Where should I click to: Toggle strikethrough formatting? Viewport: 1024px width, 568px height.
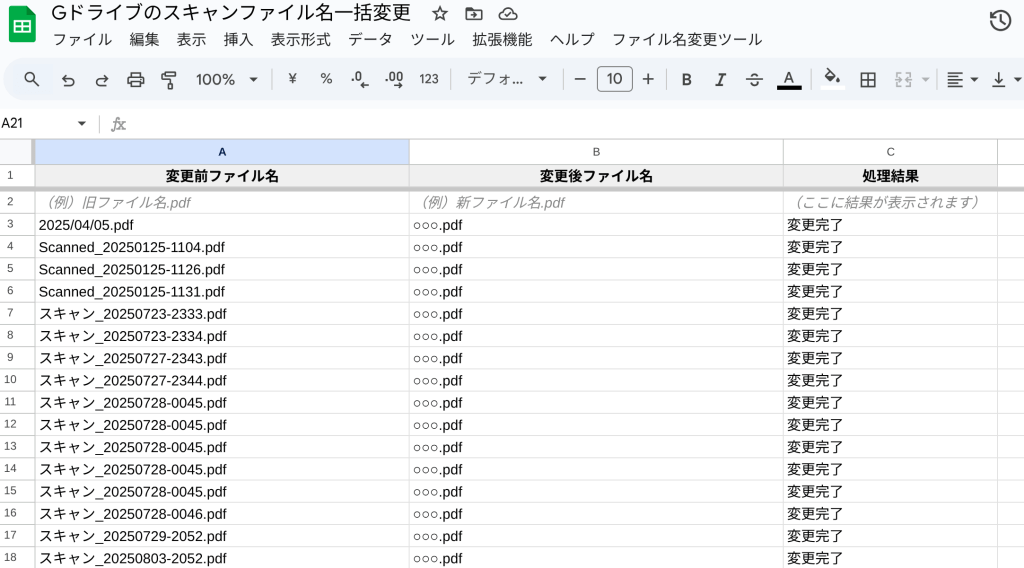[754, 79]
